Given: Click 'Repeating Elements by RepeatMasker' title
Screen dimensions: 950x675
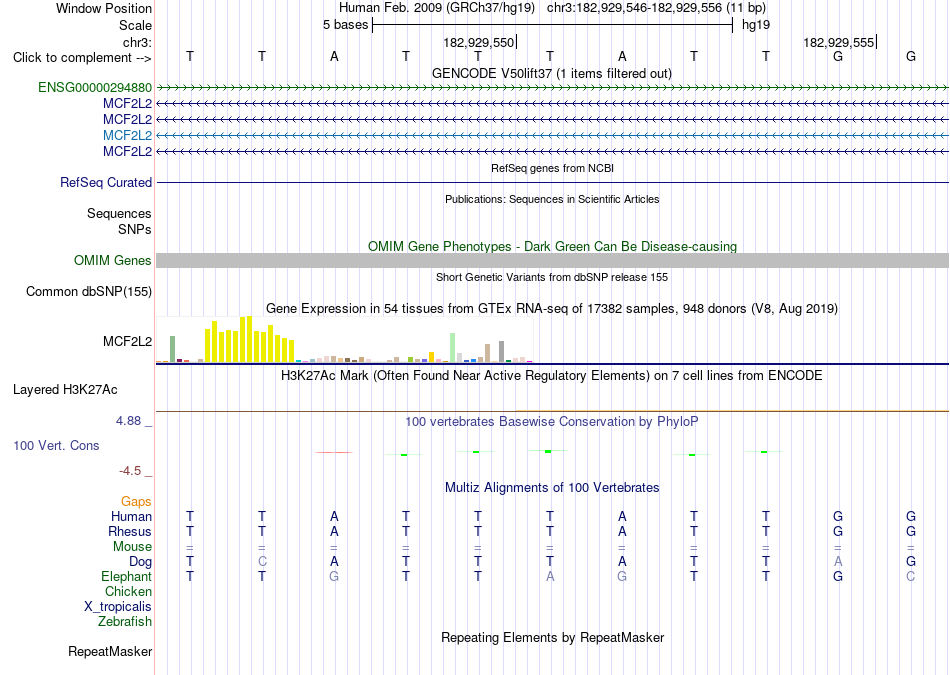Looking at the screenshot, I should click(x=552, y=637).
